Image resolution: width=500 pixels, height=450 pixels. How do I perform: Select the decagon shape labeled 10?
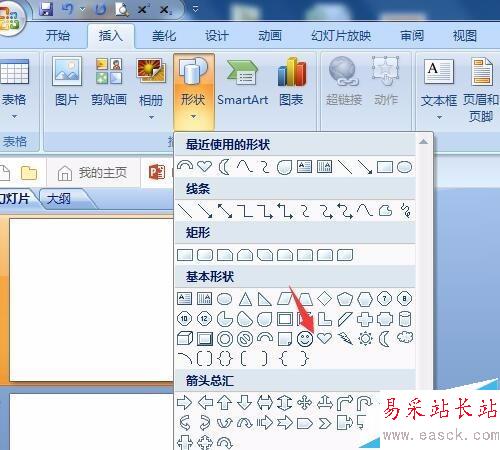pyautogui.click(x=184, y=319)
